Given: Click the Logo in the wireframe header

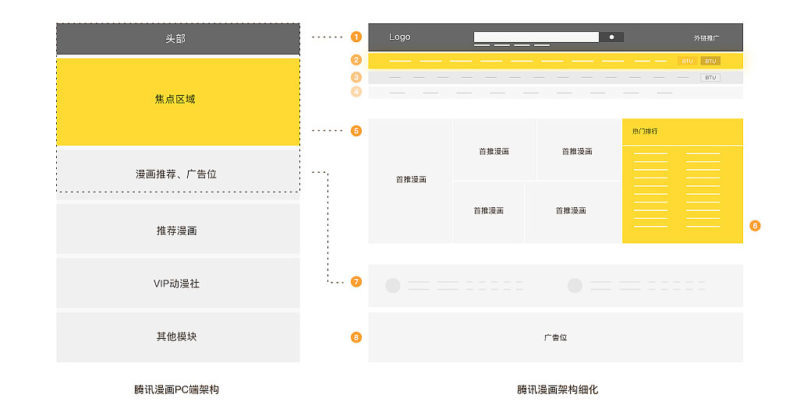Looking at the screenshot, I should coord(399,37).
